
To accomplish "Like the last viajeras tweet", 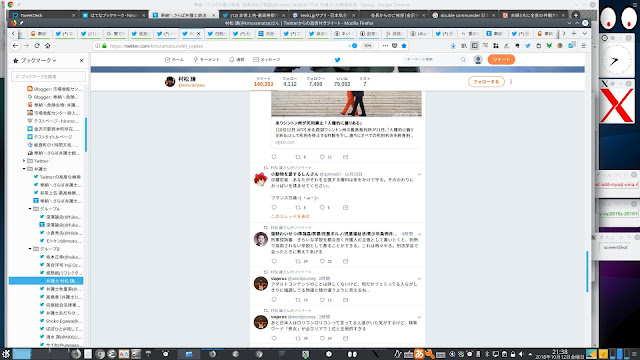I will coord(322,338).
